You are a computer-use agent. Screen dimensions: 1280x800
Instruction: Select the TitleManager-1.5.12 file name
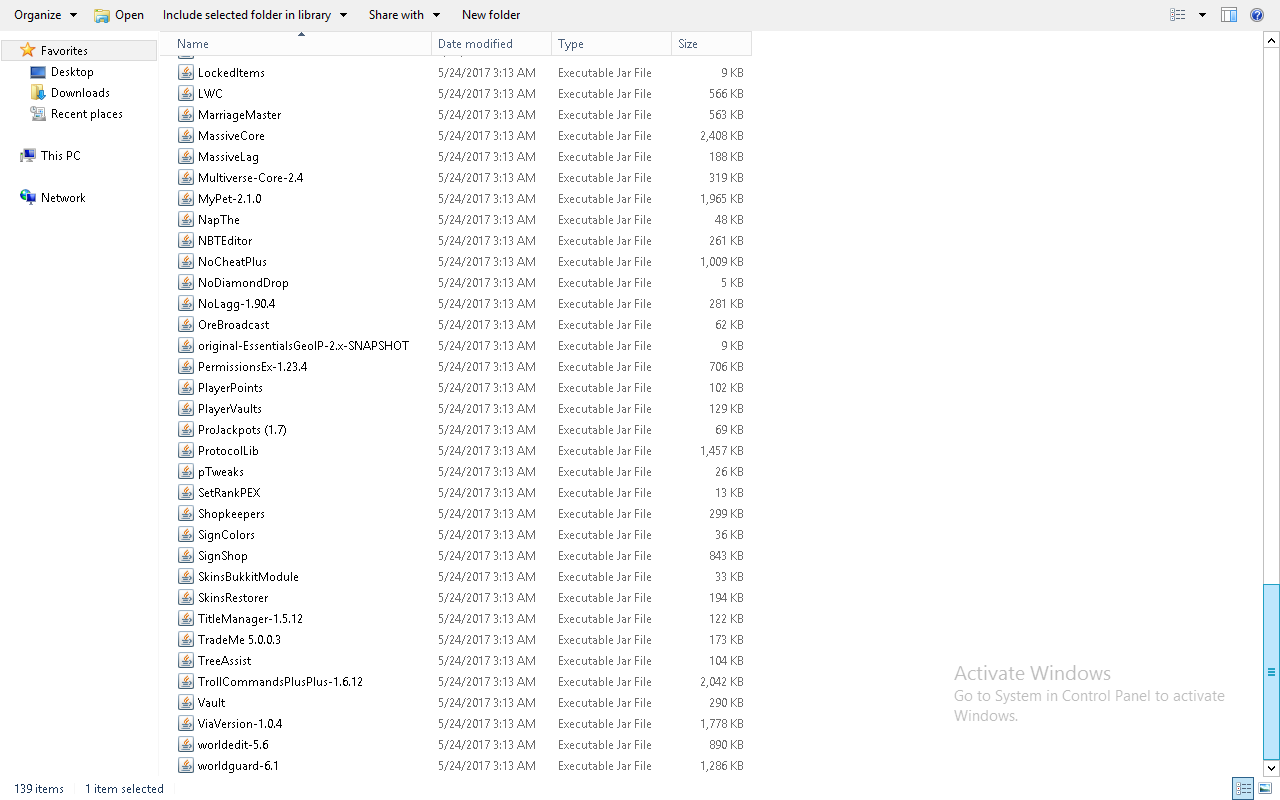pyautogui.click(x=250, y=619)
